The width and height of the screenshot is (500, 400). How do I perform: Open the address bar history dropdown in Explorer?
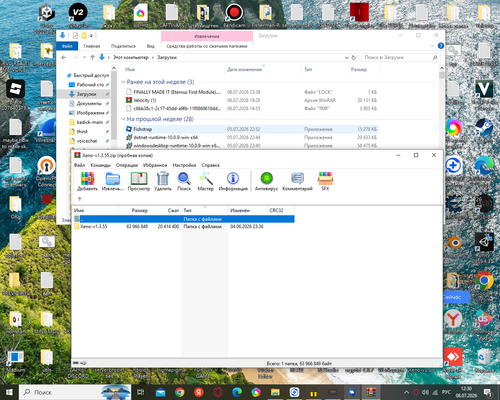[346, 57]
